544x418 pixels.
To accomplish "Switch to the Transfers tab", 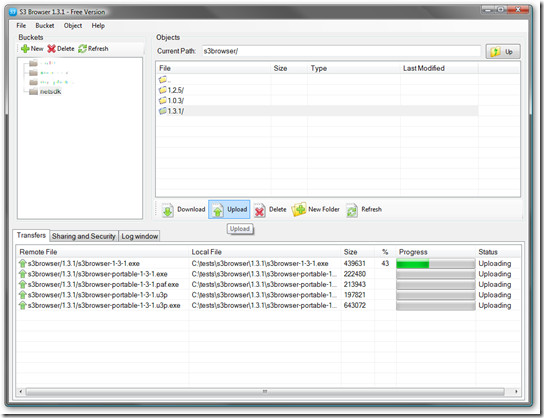I will 31,235.
